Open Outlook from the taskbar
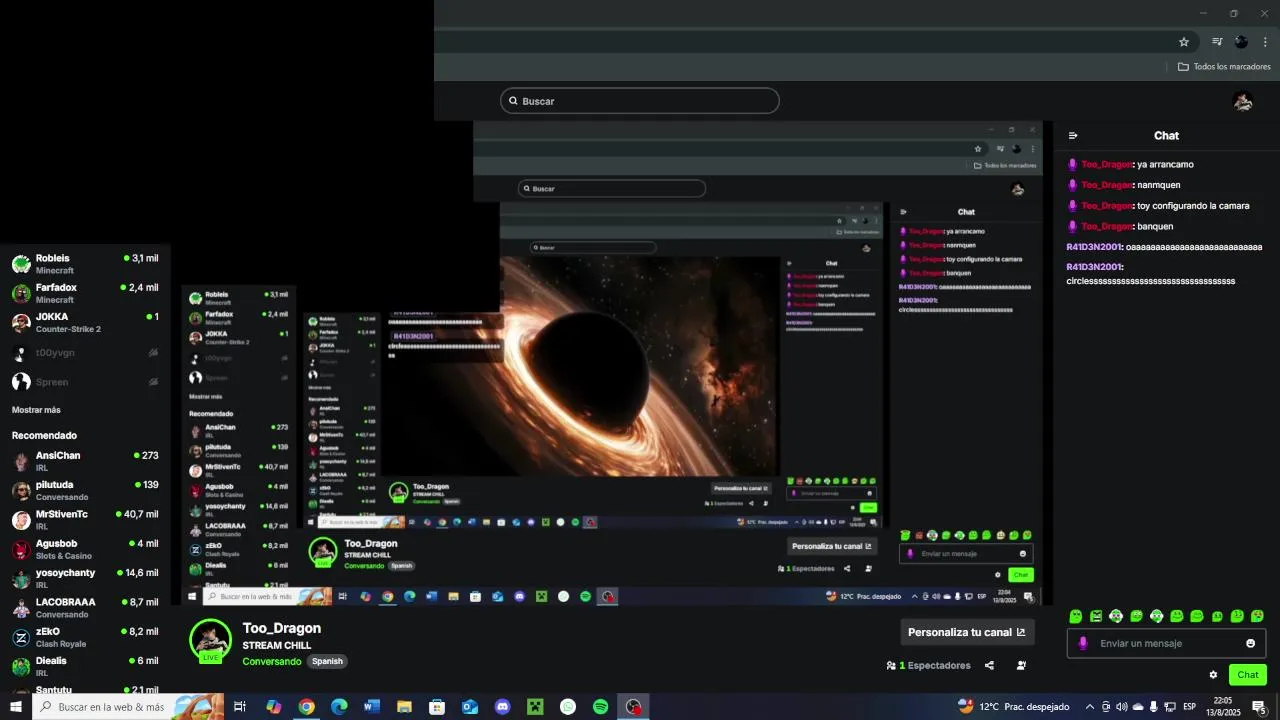The image size is (1280, 720). (x=470, y=707)
